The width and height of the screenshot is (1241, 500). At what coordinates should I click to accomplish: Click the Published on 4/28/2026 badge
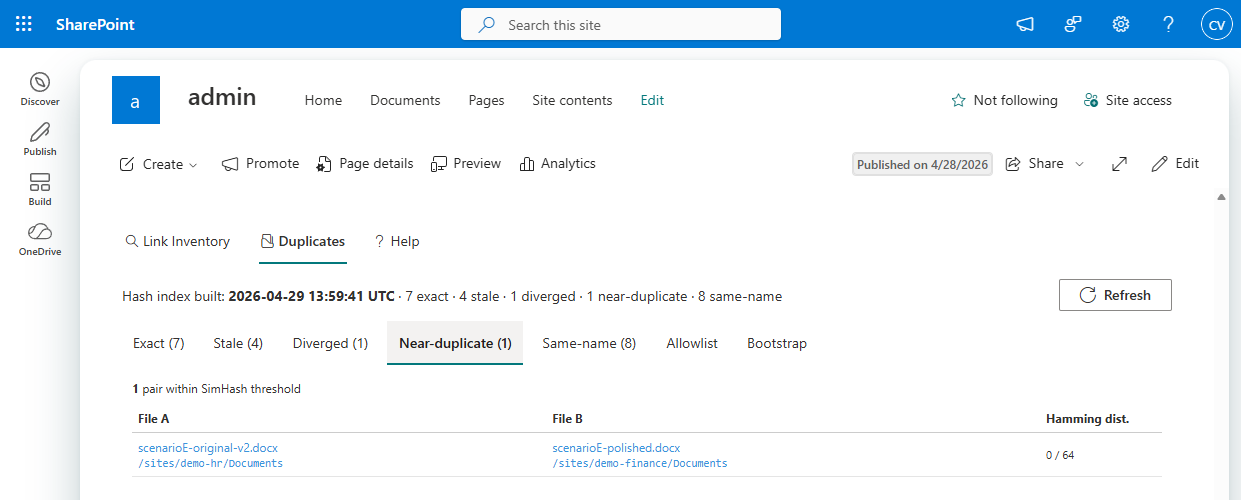point(922,165)
